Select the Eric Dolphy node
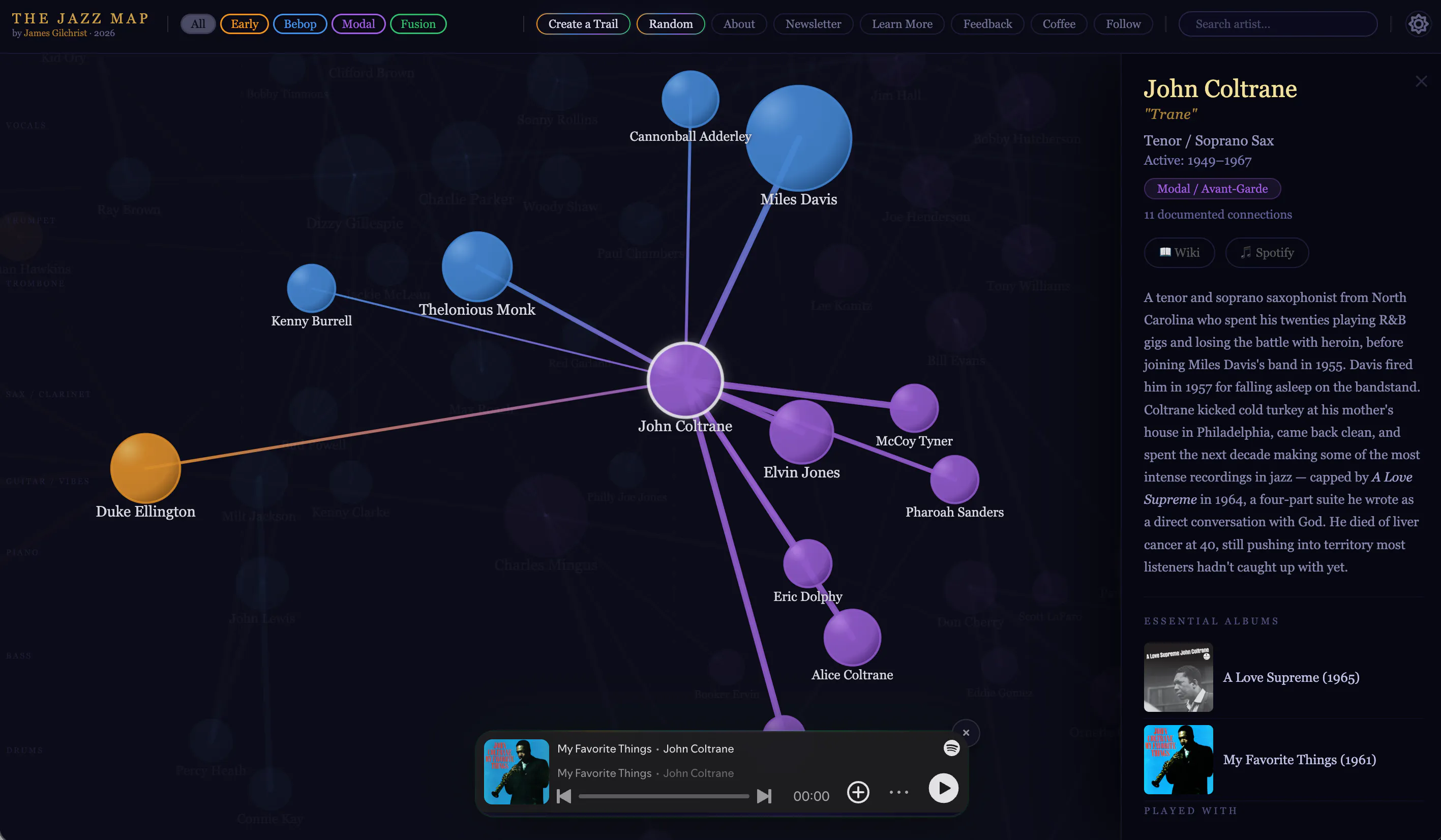The image size is (1441, 840). (807, 563)
